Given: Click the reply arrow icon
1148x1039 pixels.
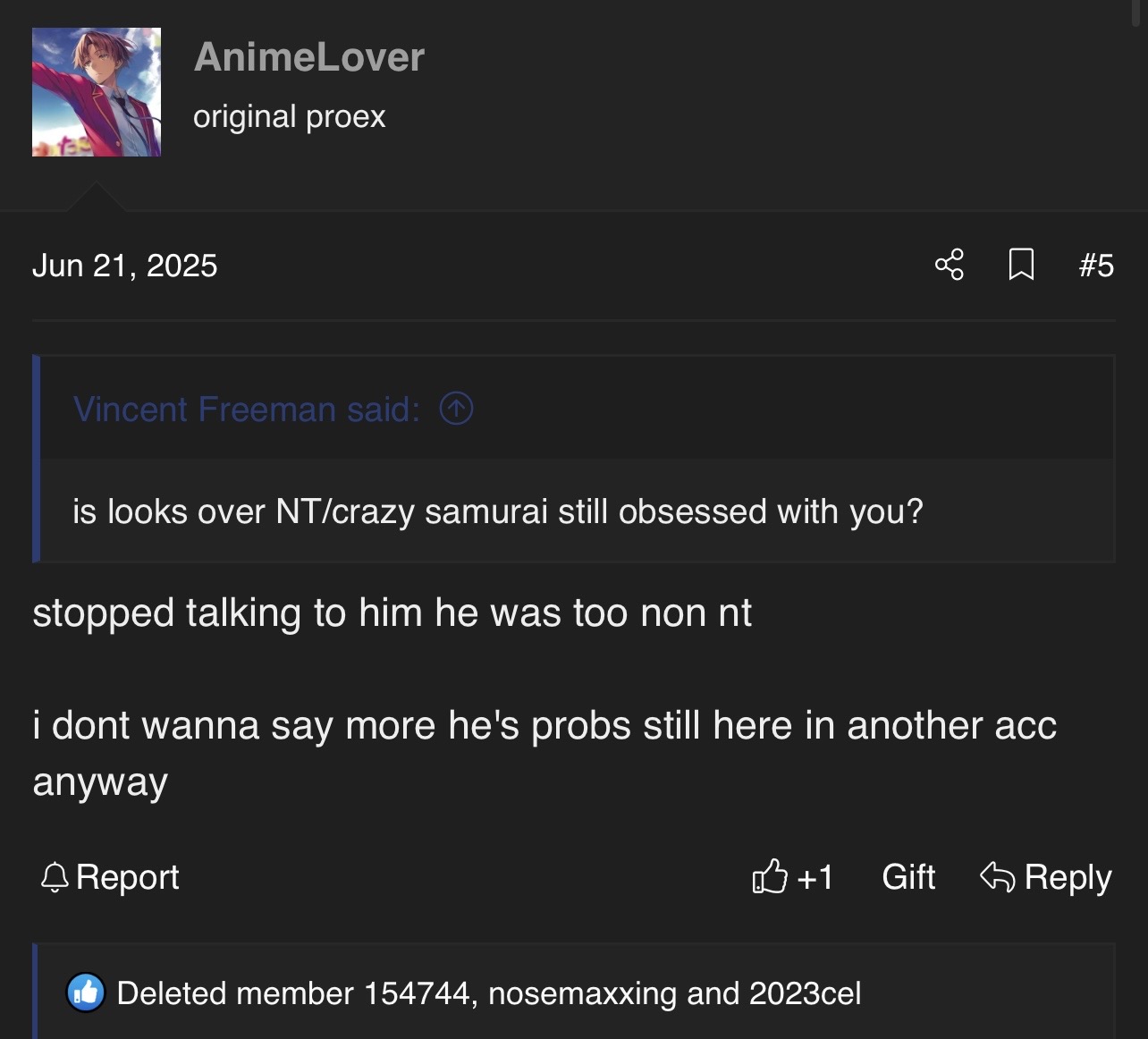Looking at the screenshot, I should [998, 877].
